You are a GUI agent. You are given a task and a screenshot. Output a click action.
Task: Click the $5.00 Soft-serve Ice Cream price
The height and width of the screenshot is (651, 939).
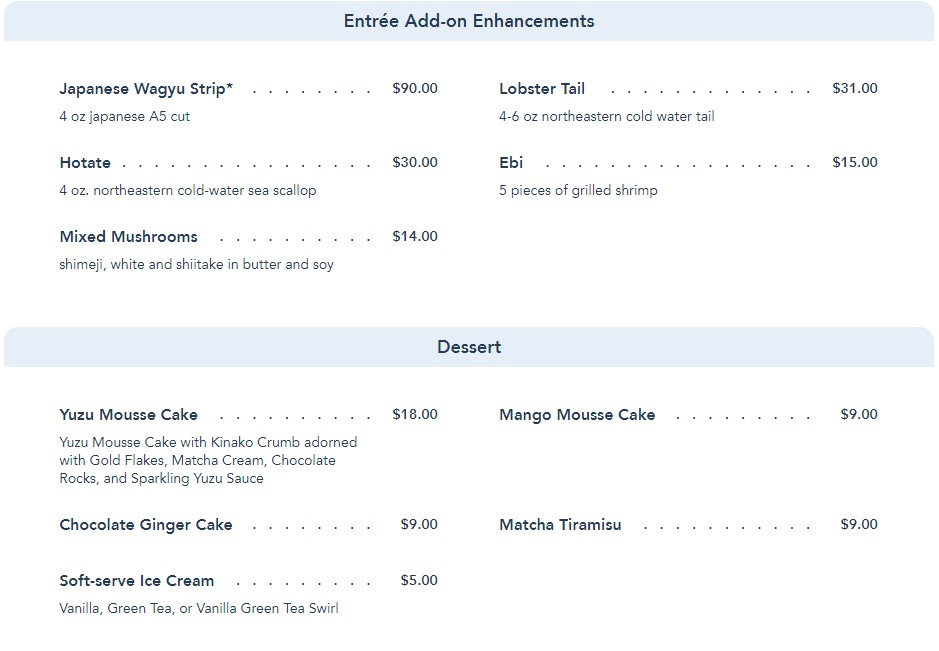tap(419, 580)
